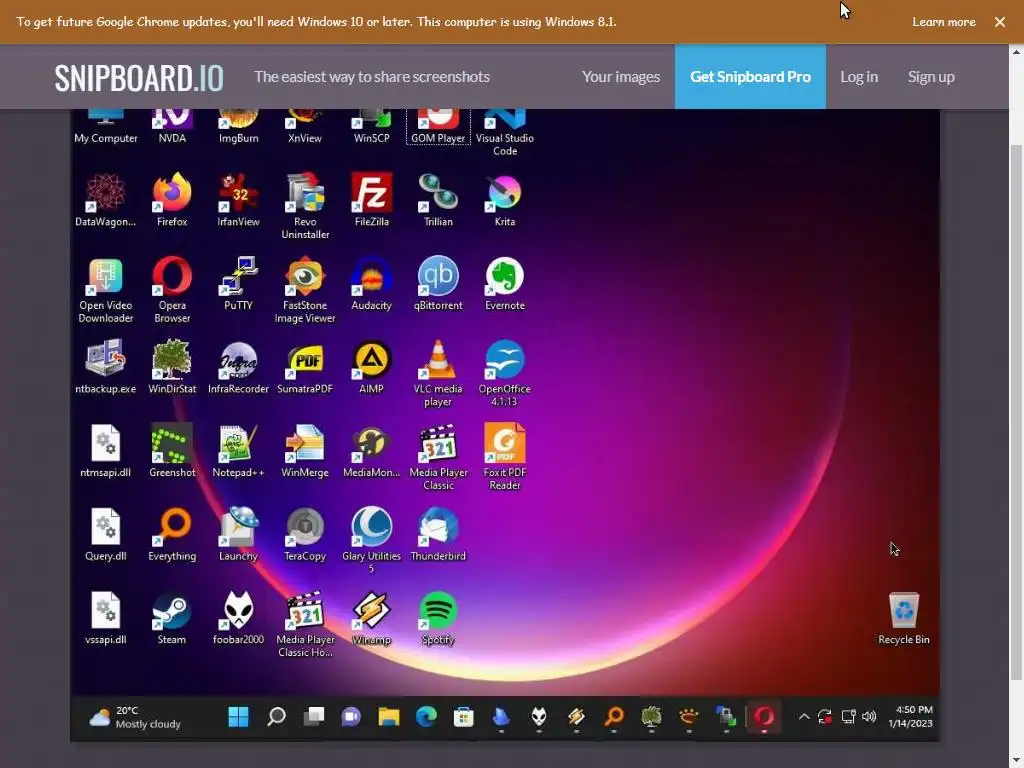This screenshot has height=768, width=1024.
Task: Expand the hidden tray icons chevron
Action: point(804,716)
